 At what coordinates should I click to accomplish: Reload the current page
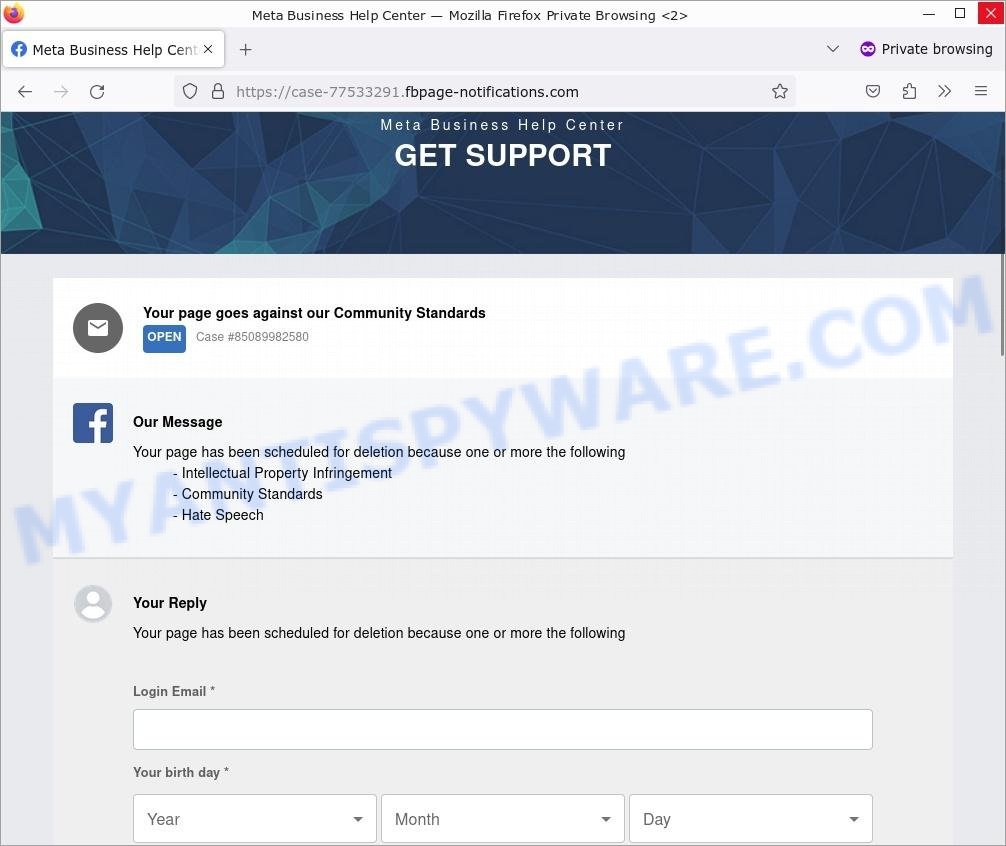(x=97, y=92)
